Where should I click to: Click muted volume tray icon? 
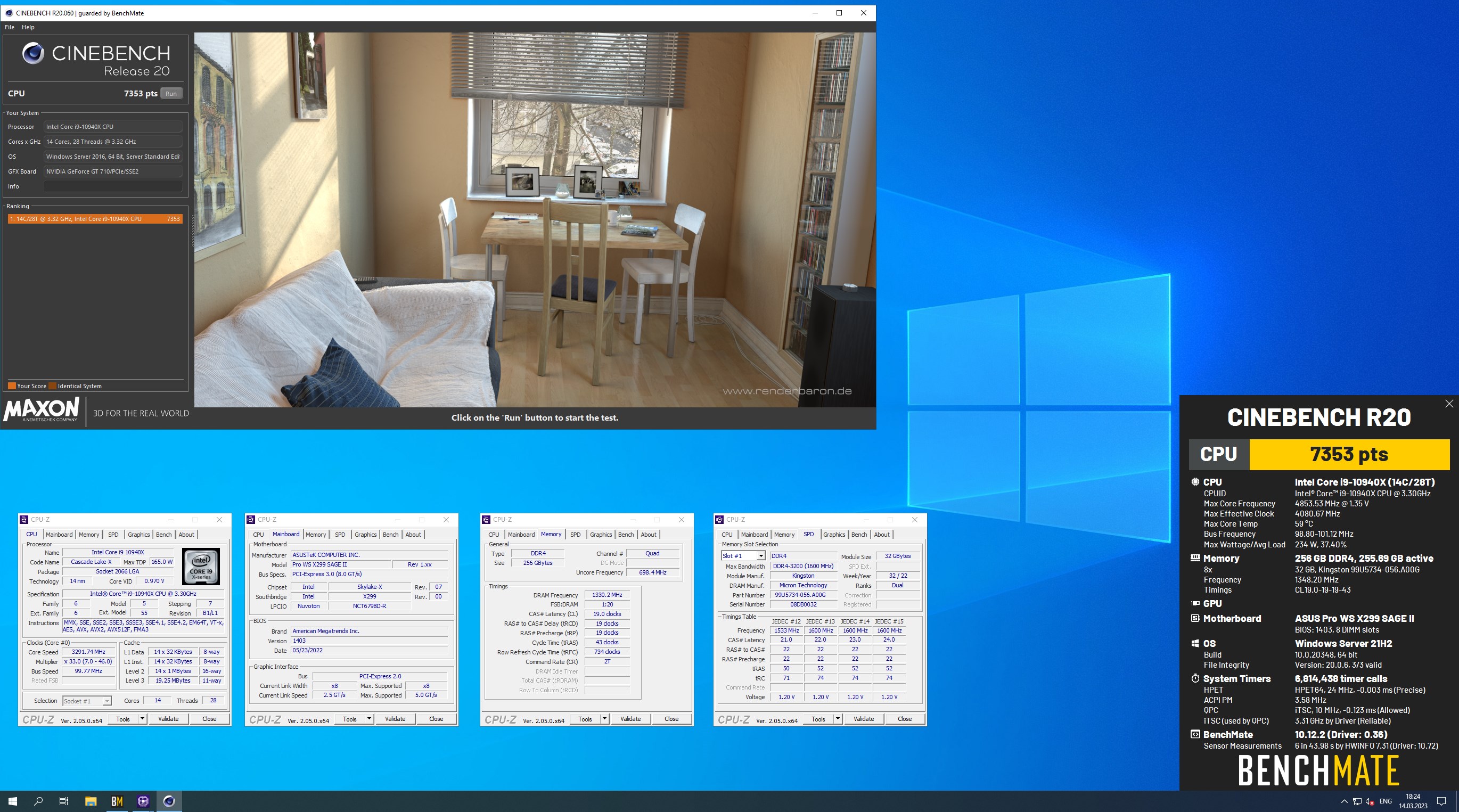[1370, 801]
